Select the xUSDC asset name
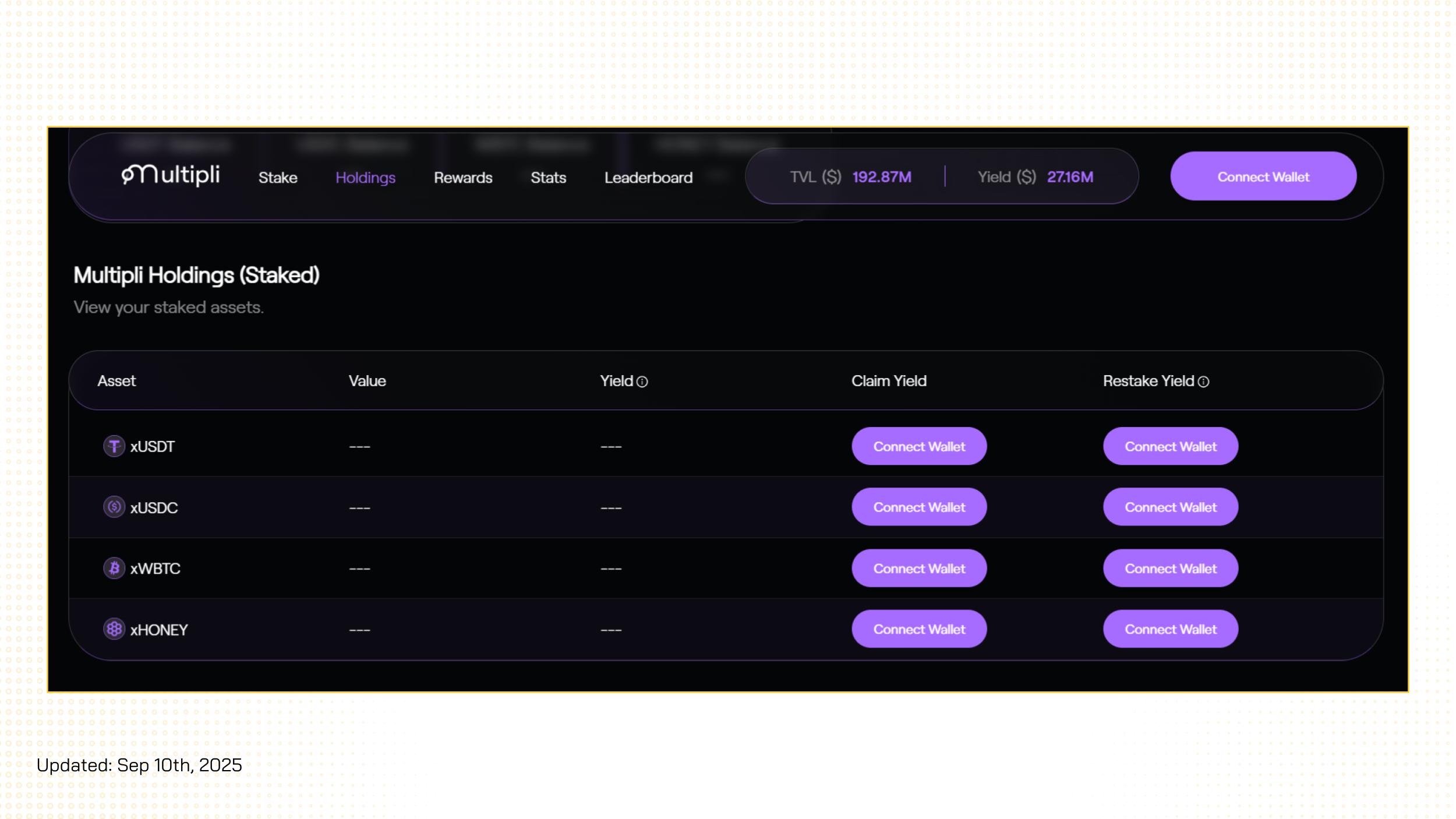 [x=154, y=508]
